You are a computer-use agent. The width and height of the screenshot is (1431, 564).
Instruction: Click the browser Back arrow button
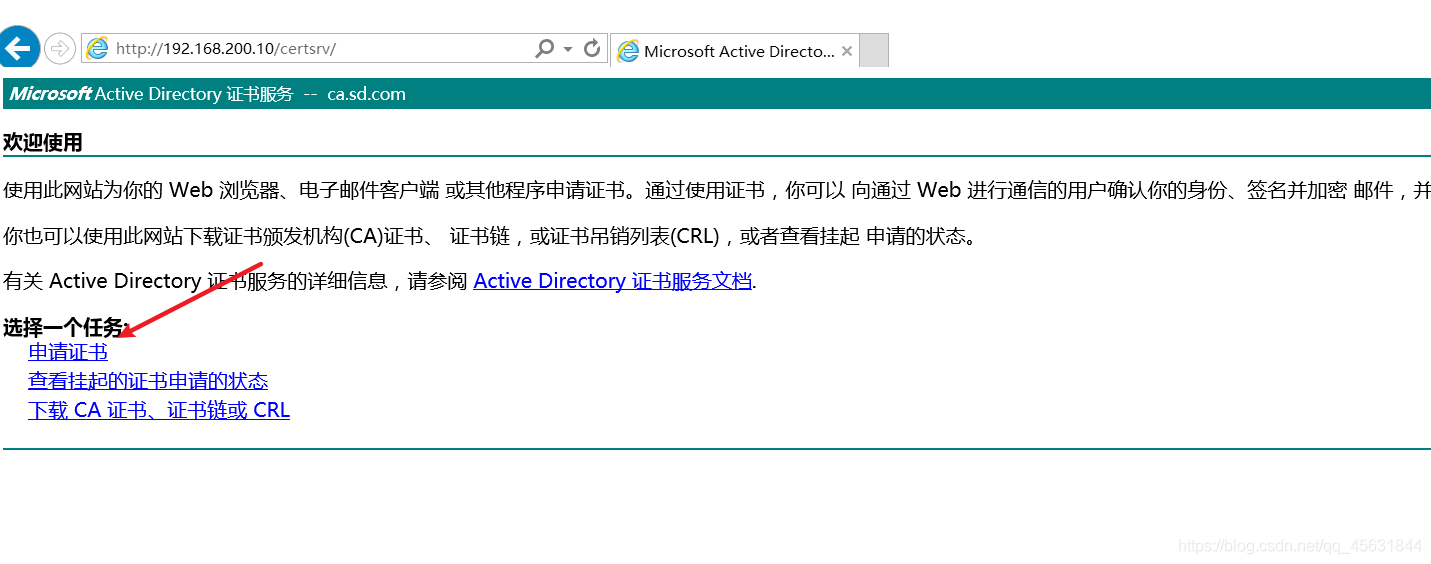click(18, 48)
